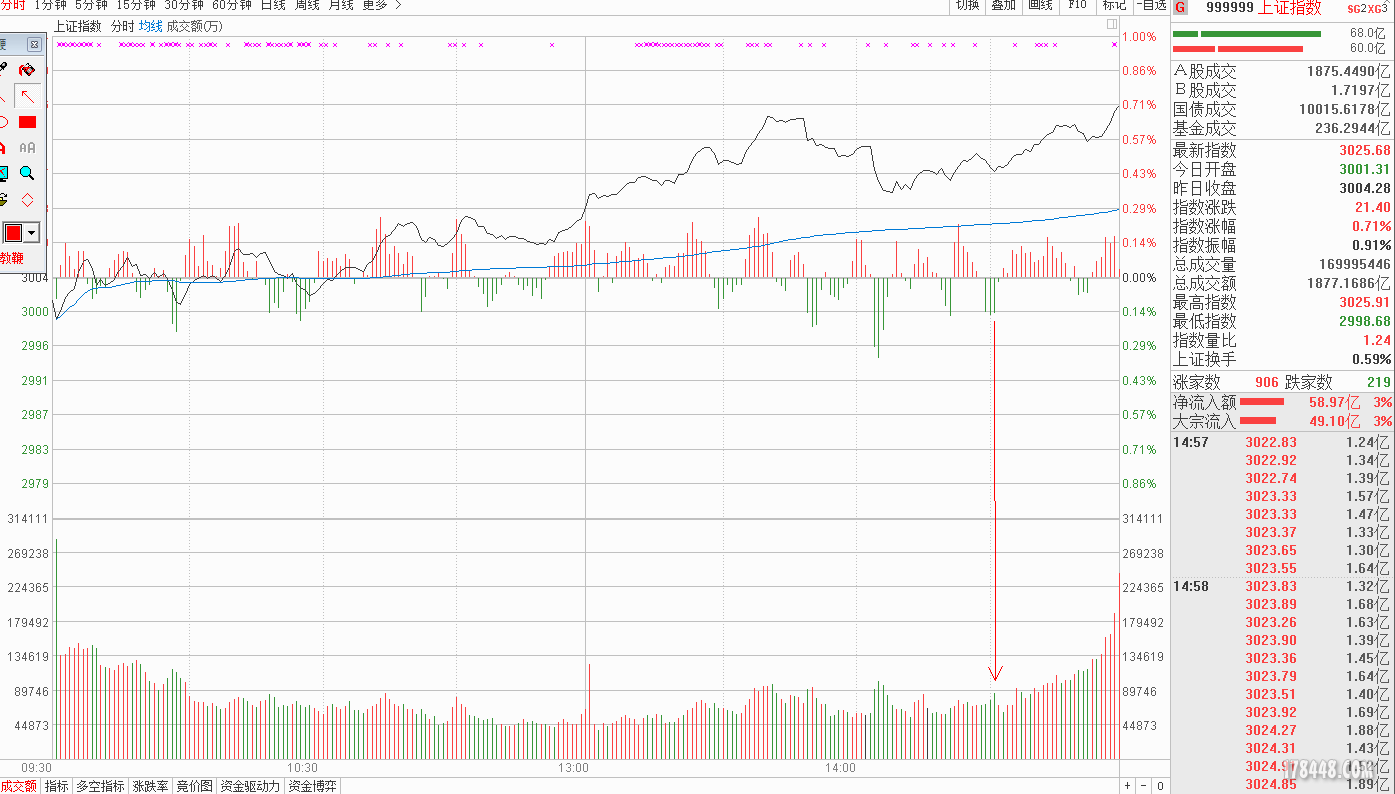The width and height of the screenshot is (1395, 794).
Task: Open F10 company information
Action: pyautogui.click(x=1077, y=5)
